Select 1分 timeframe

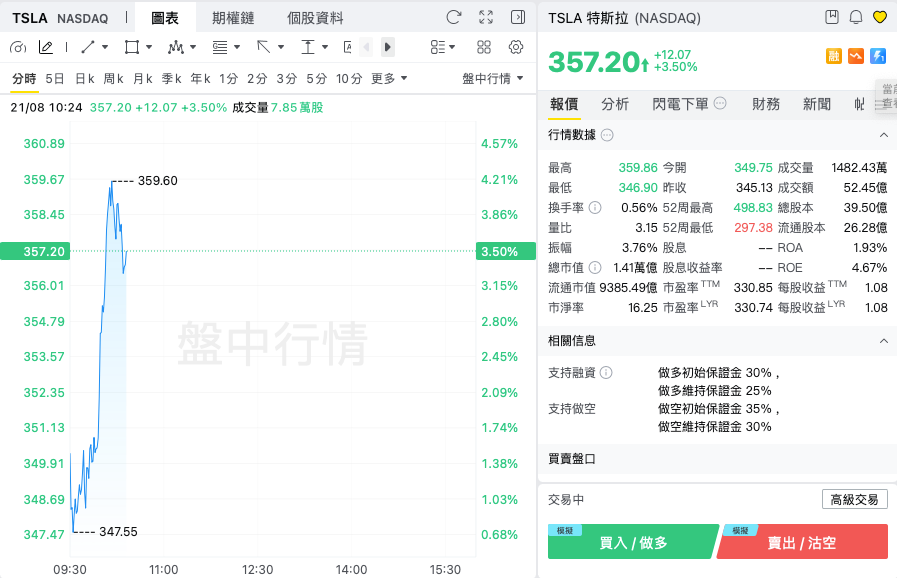pyautogui.click(x=229, y=78)
